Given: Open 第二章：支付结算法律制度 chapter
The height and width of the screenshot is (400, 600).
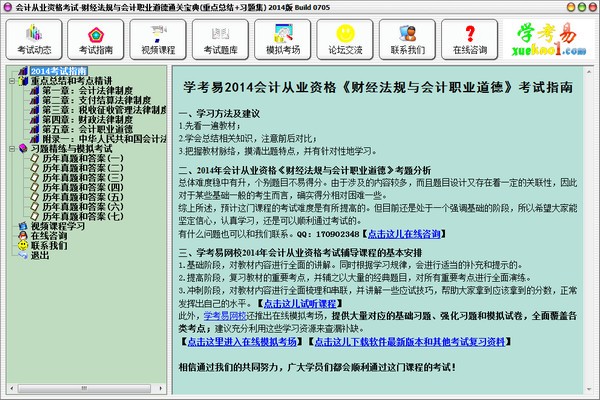Looking at the screenshot, I should click(x=96, y=100).
